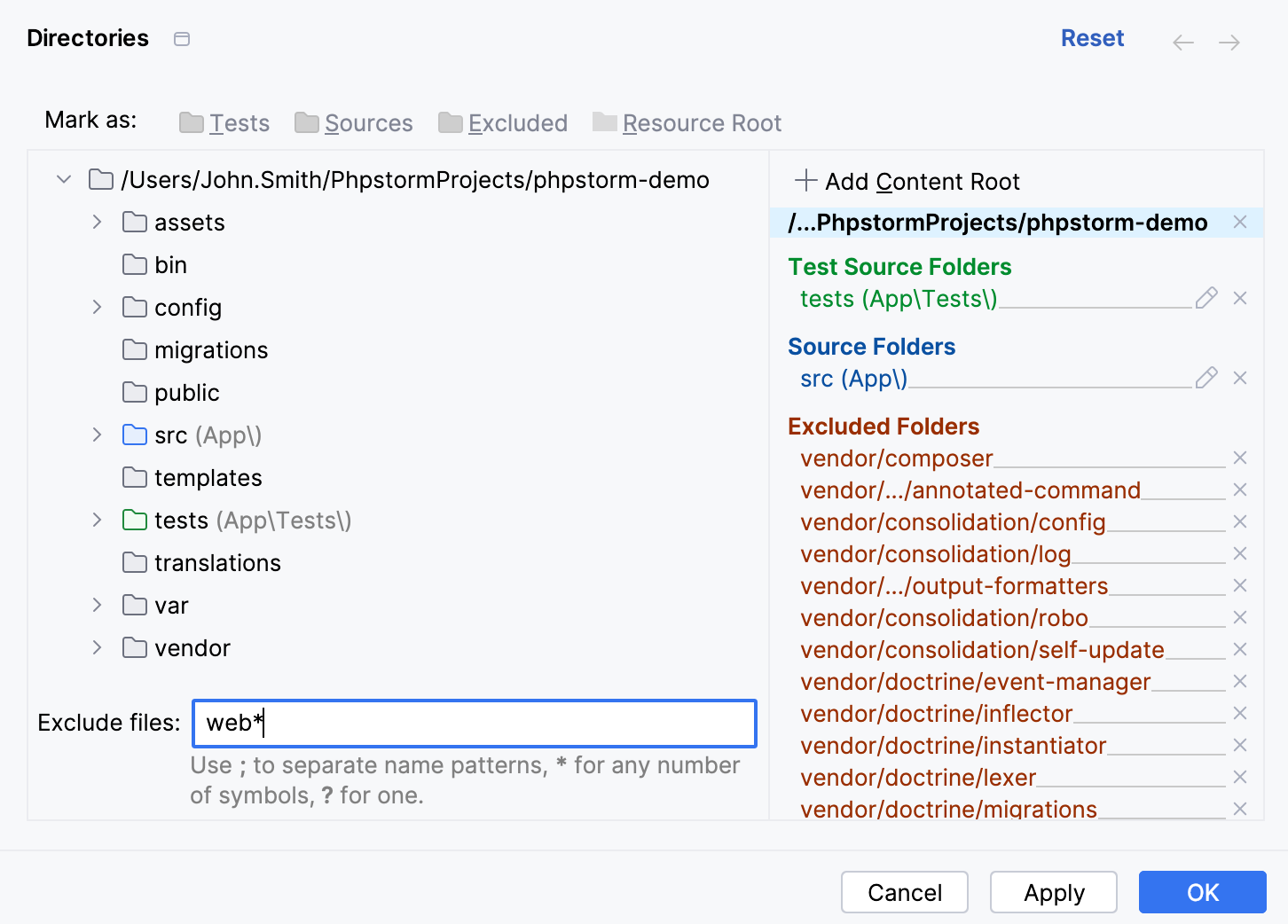Confirm with the OK button

point(1202,892)
